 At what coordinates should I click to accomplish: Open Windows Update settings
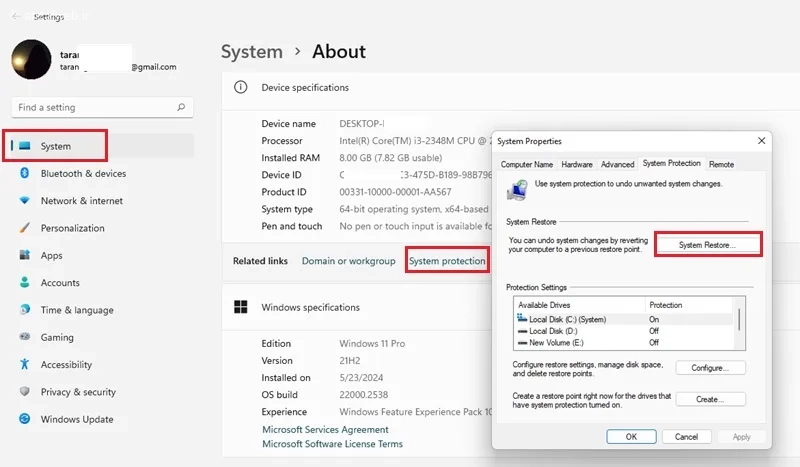pyautogui.click(x=102, y=419)
